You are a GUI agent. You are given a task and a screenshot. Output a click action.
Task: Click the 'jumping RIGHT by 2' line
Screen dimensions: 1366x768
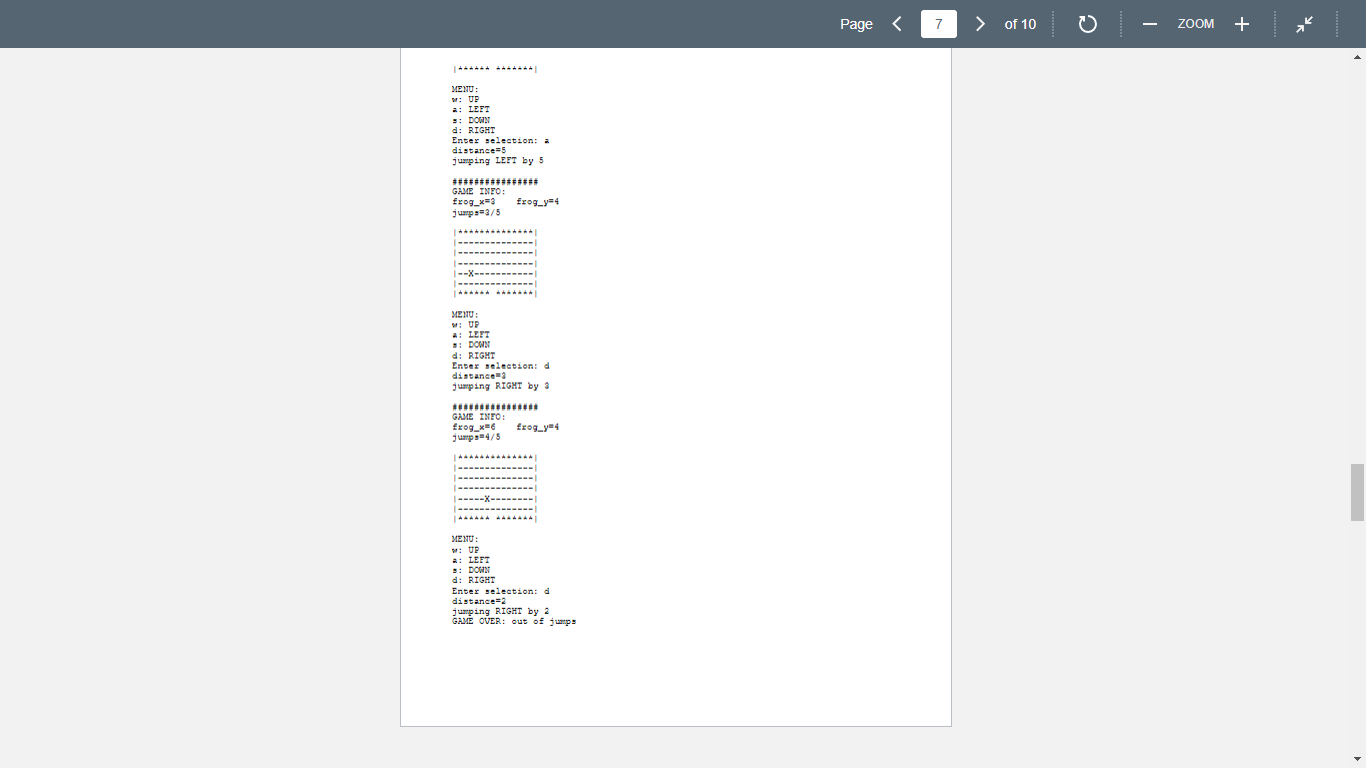501,611
